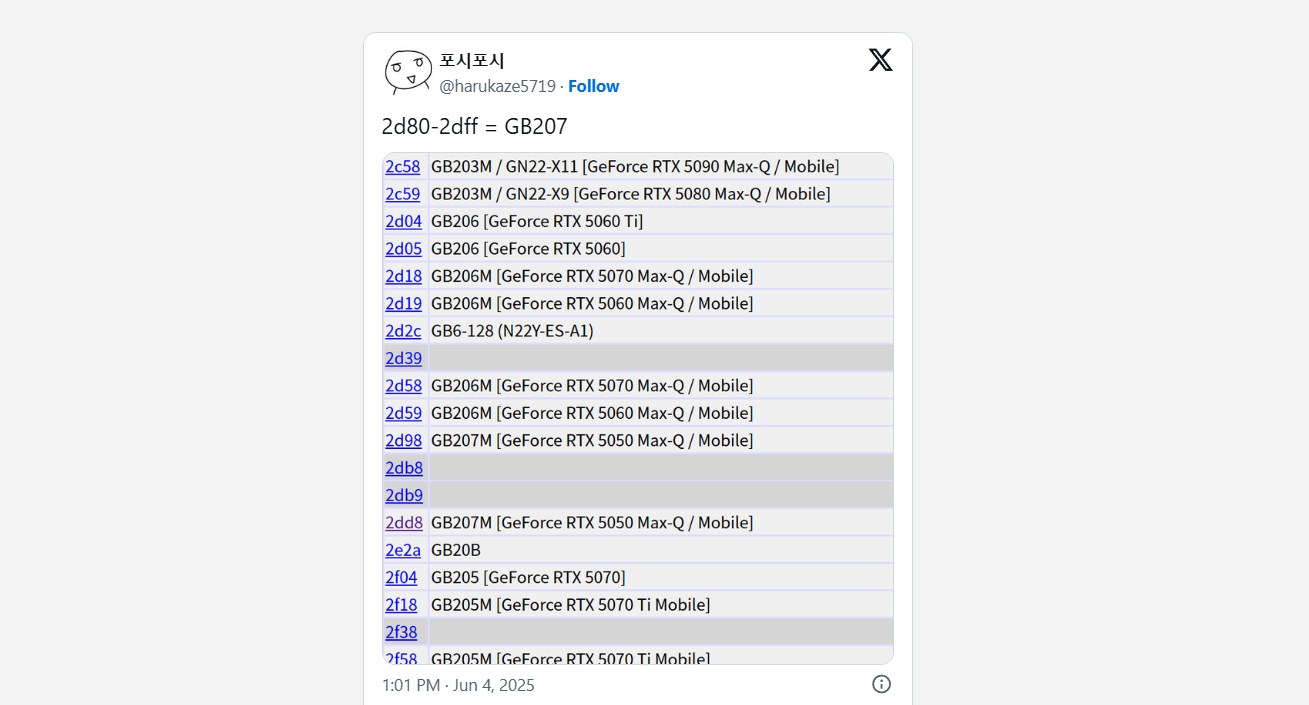Viewport: 1309px width, 705px height.
Task: Click the author's profile avatar
Action: point(408,72)
